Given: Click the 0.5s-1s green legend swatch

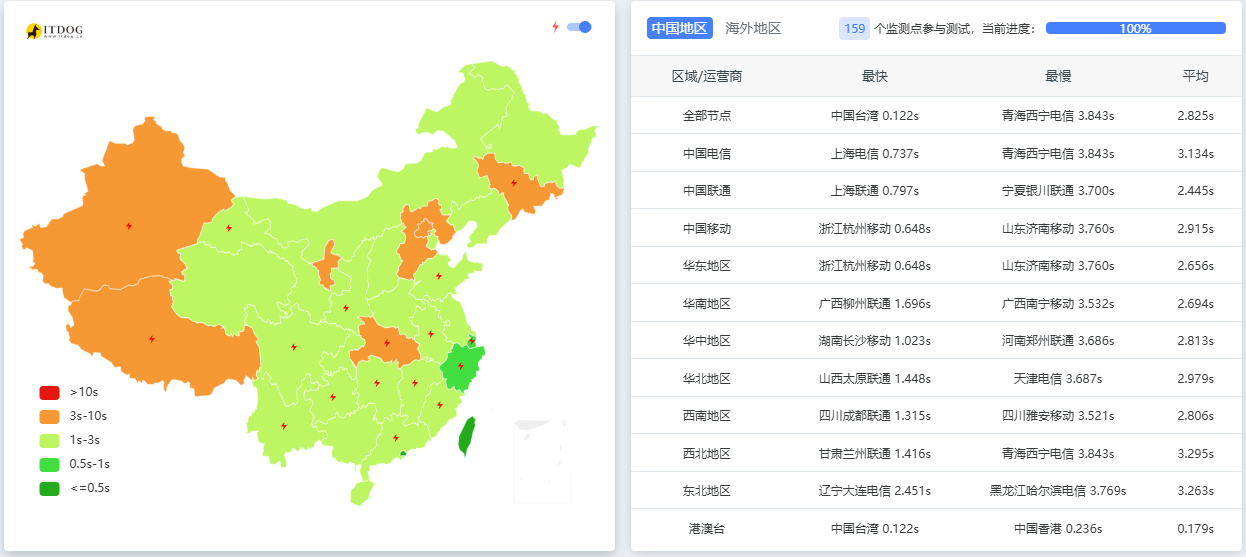Looking at the screenshot, I should (50, 464).
